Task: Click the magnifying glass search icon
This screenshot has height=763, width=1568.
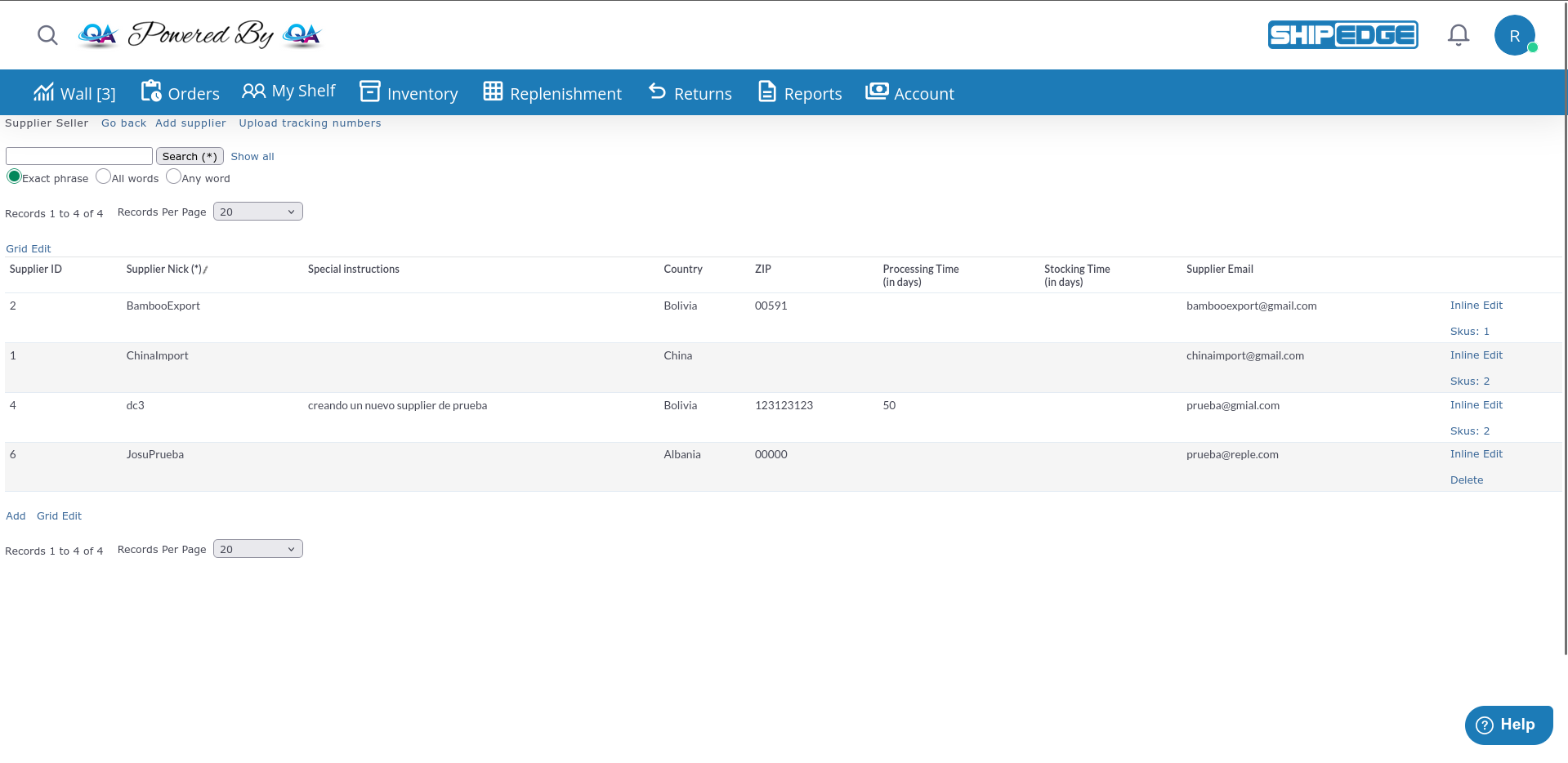Action: point(47,35)
